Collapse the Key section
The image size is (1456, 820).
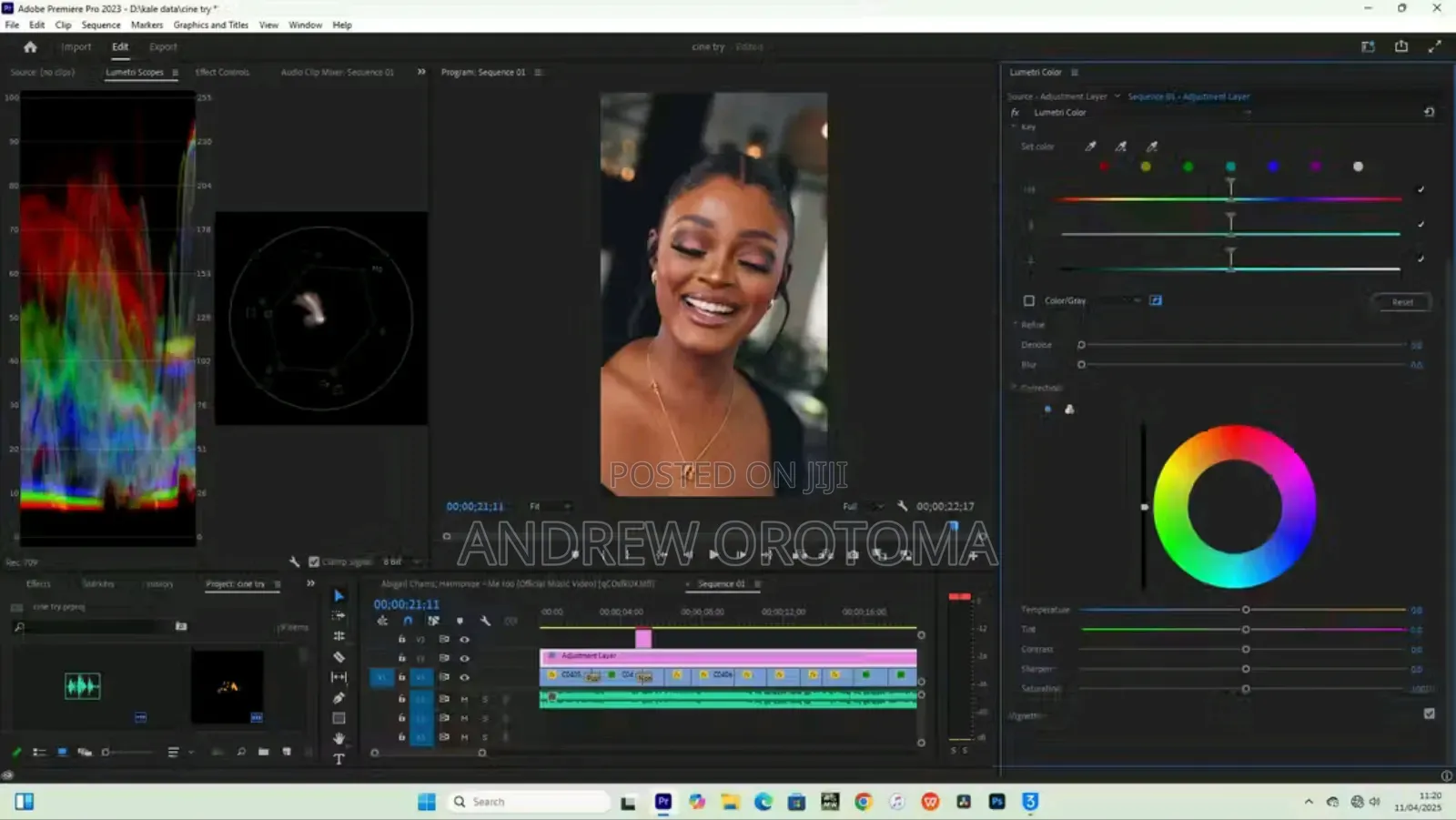tap(1014, 127)
